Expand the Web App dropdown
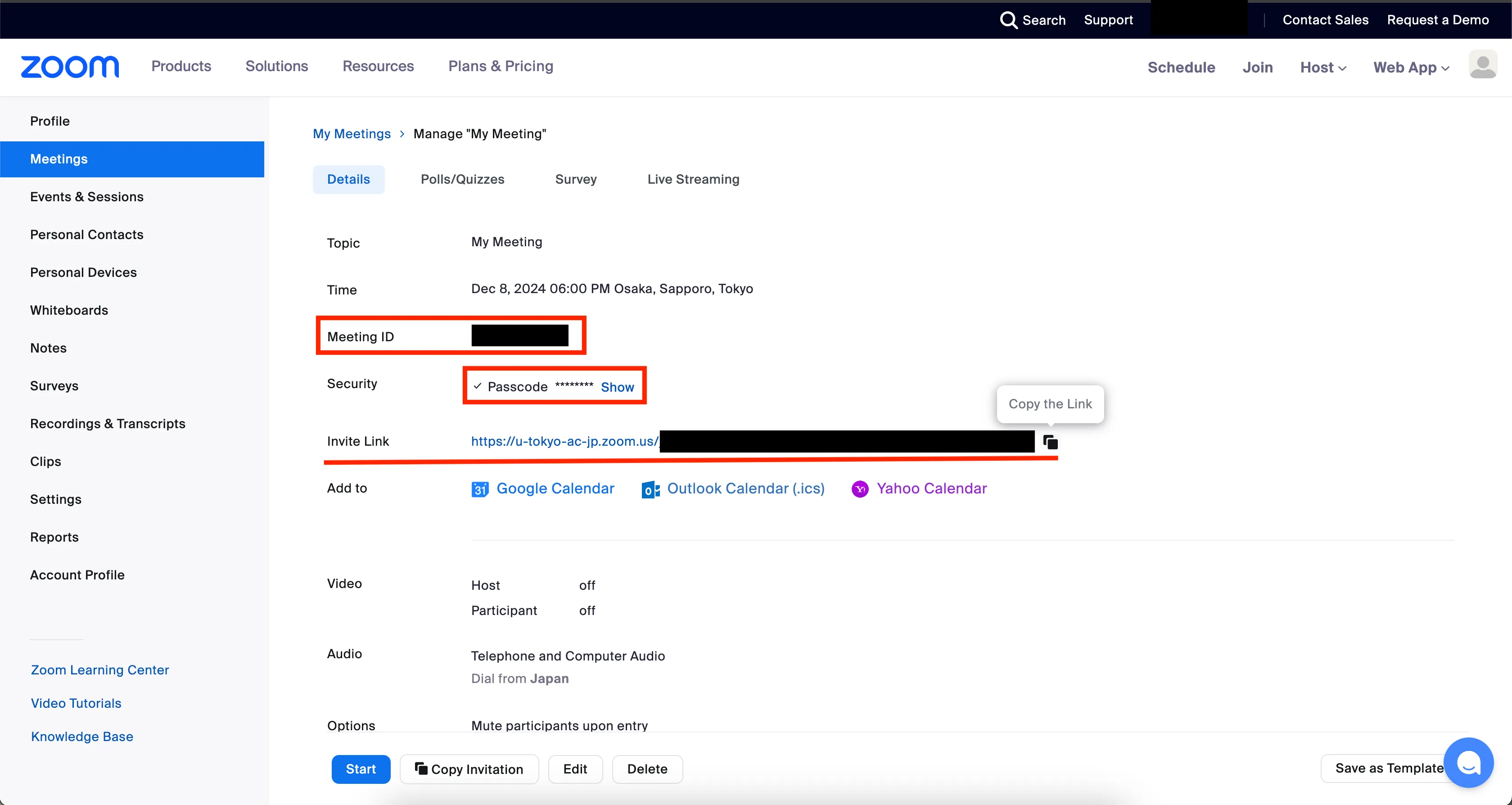The width and height of the screenshot is (1512, 805). (x=1411, y=68)
